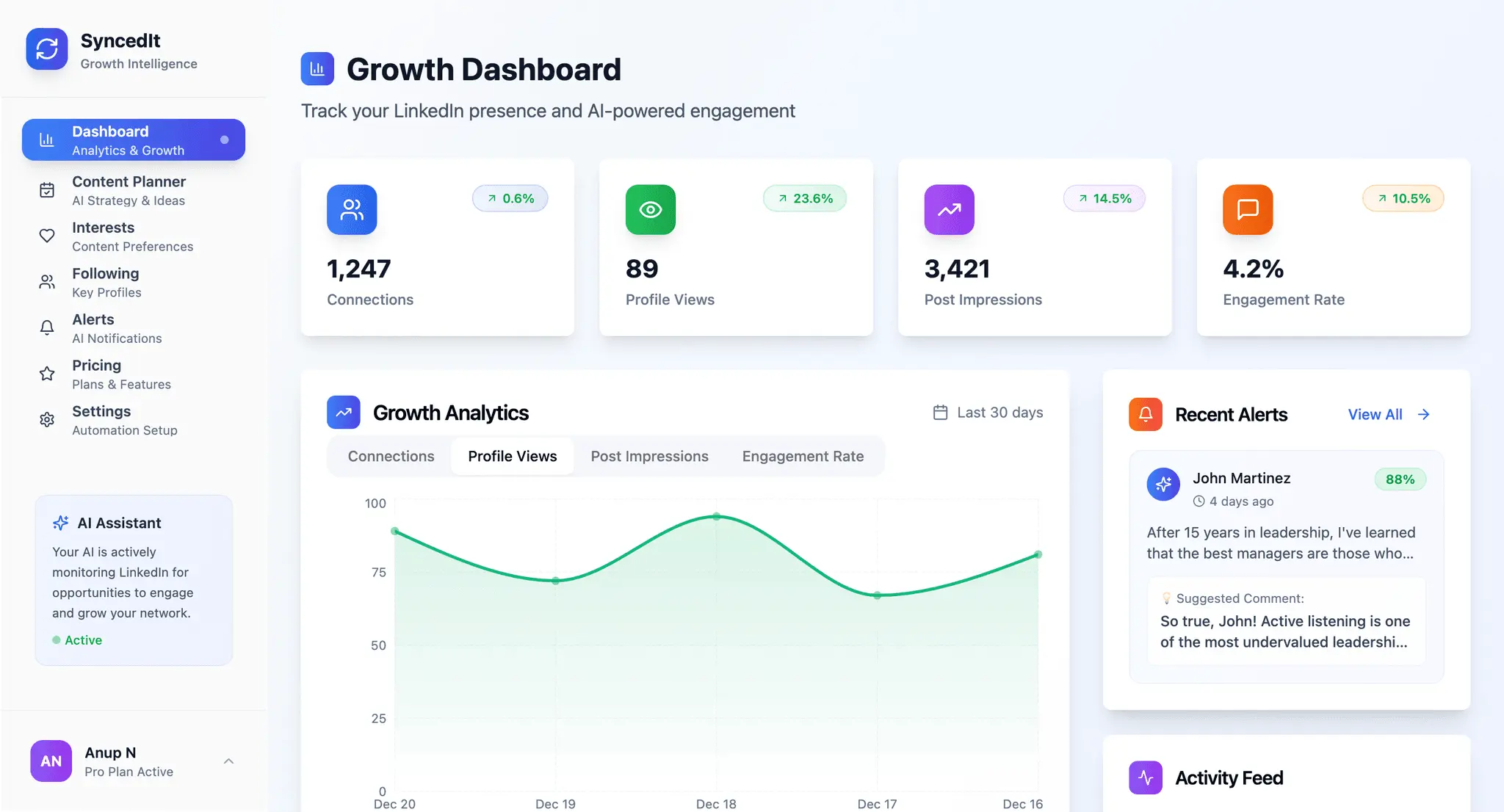Image resolution: width=1504 pixels, height=812 pixels.
Task: Open Following via the people icon
Action: pos(47,282)
